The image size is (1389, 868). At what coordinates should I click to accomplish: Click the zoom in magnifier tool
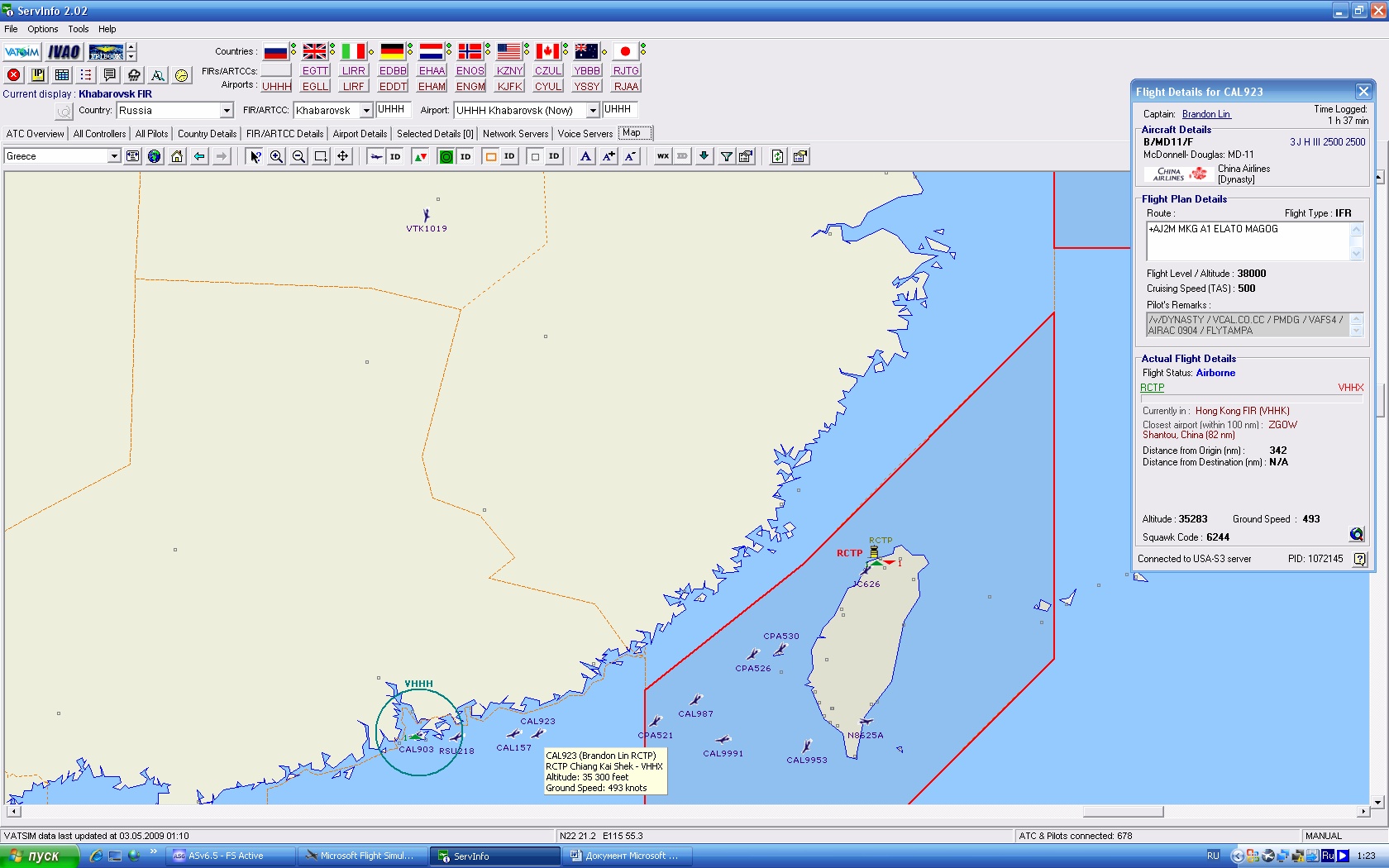[x=277, y=156]
